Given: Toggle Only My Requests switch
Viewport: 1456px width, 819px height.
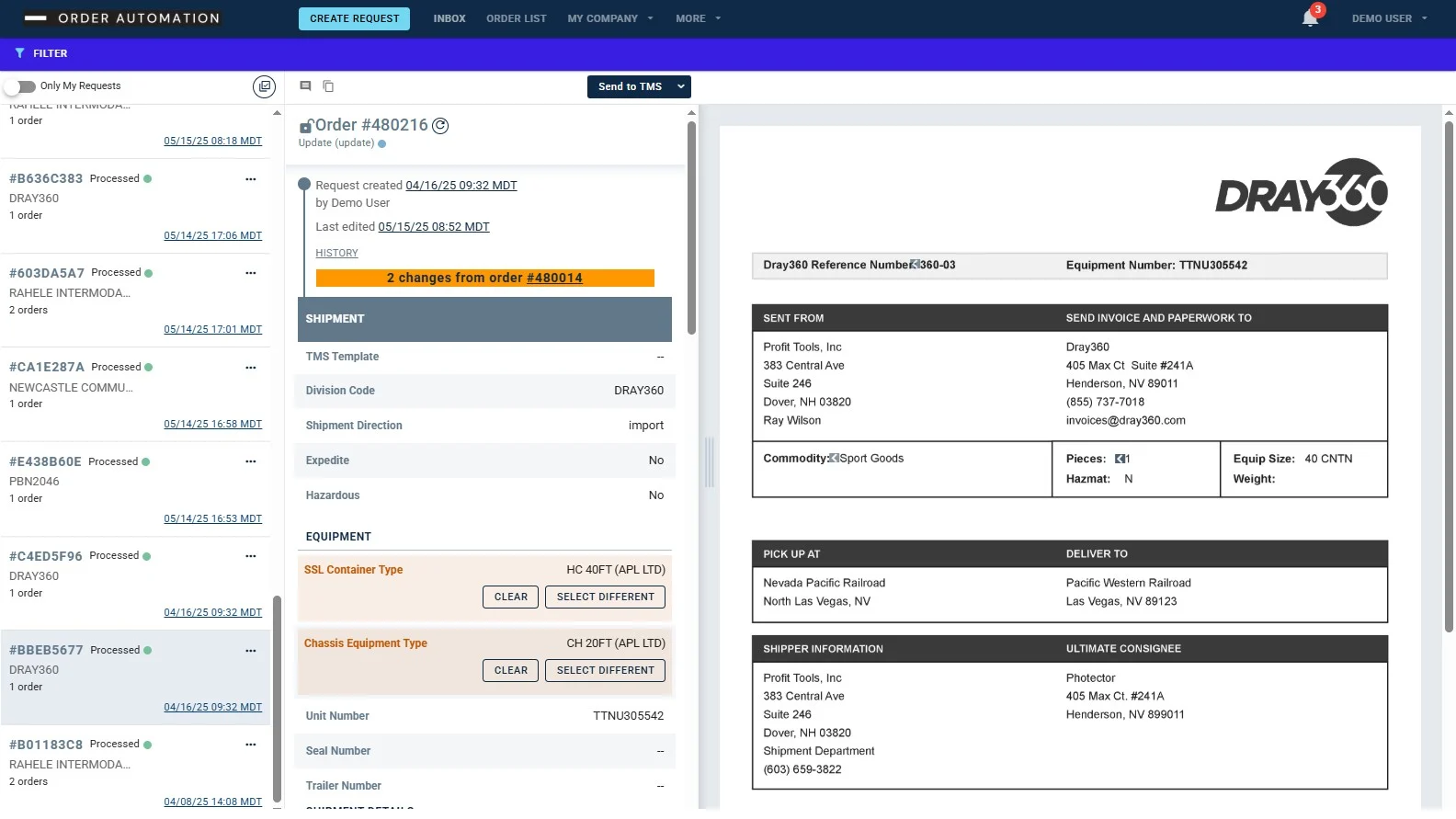Looking at the screenshot, I should (19, 86).
